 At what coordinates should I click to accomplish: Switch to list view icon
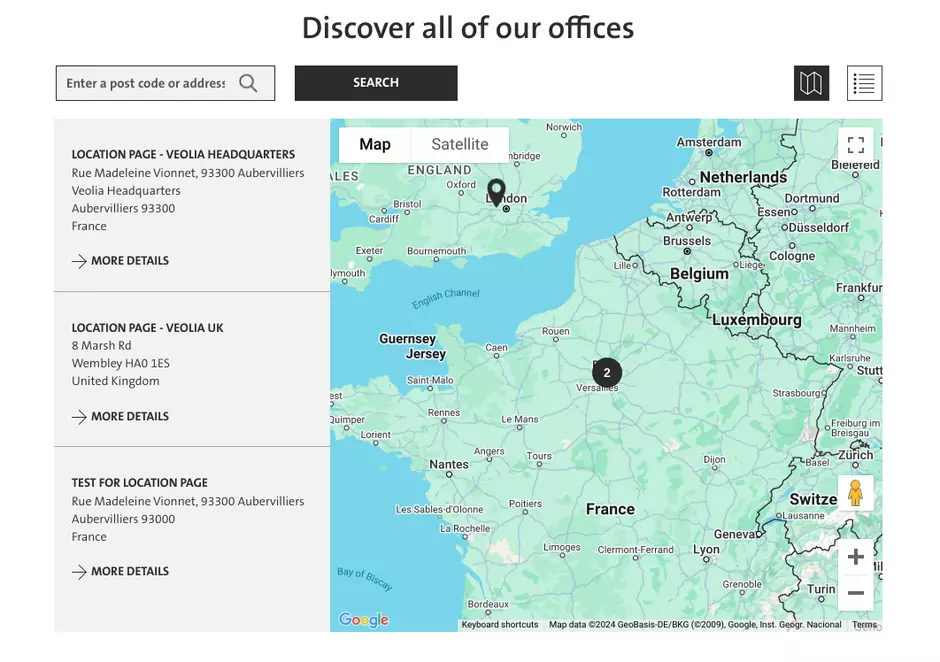tap(864, 83)
